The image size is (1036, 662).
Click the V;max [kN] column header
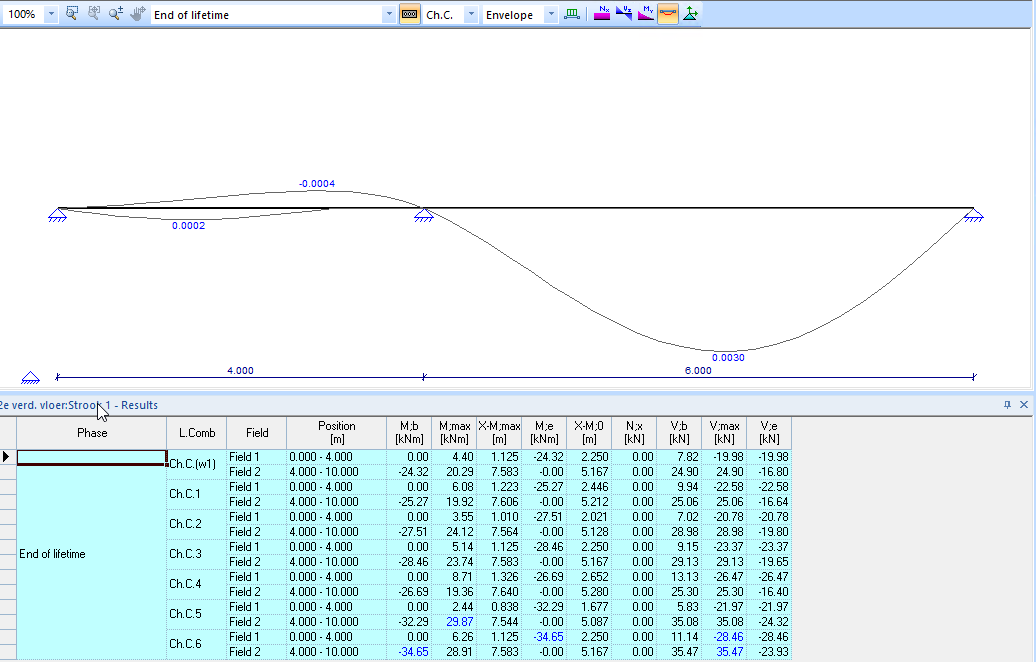[724, 433]
